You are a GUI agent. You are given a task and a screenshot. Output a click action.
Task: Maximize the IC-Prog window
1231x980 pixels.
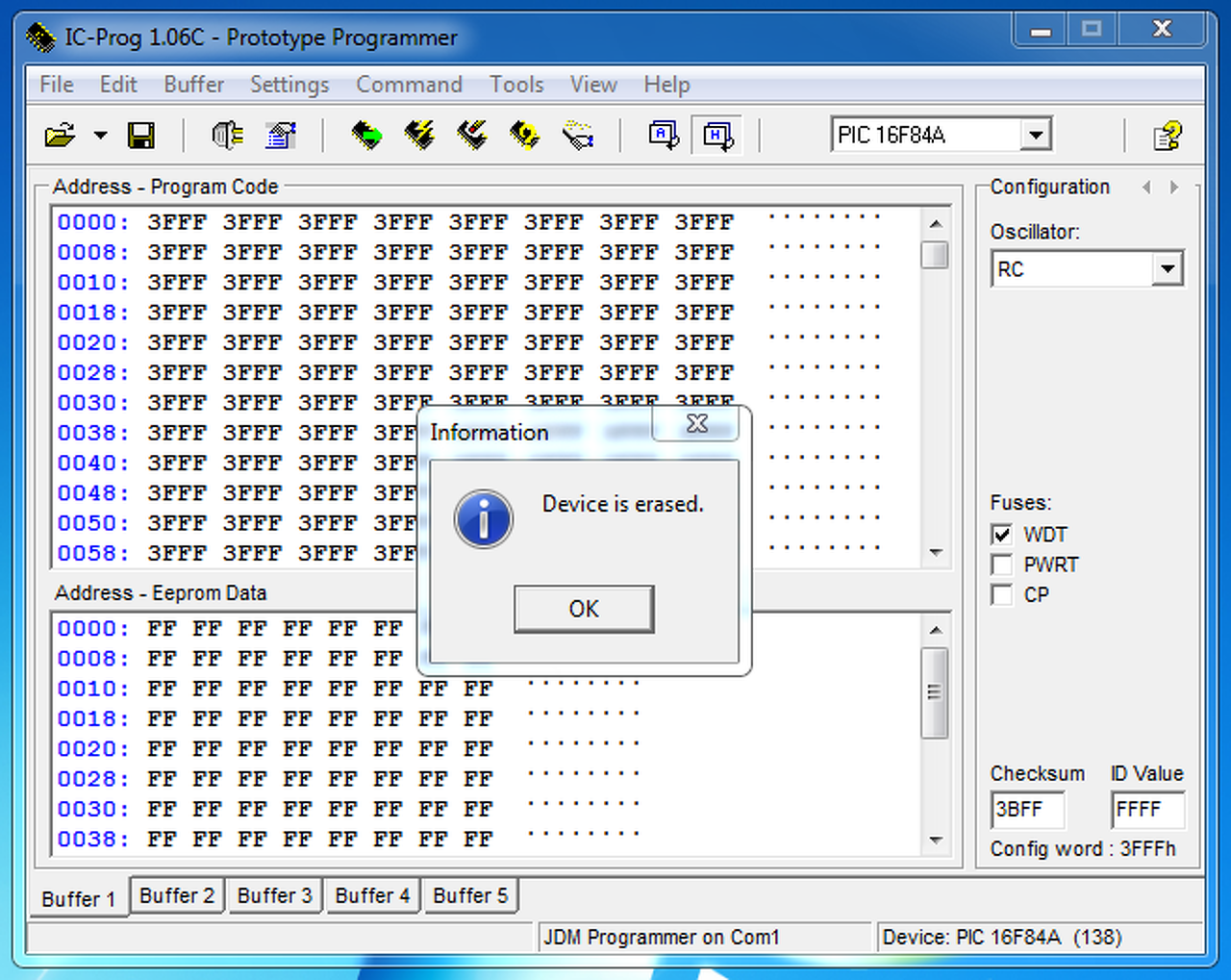click(x=1091, y=30)
